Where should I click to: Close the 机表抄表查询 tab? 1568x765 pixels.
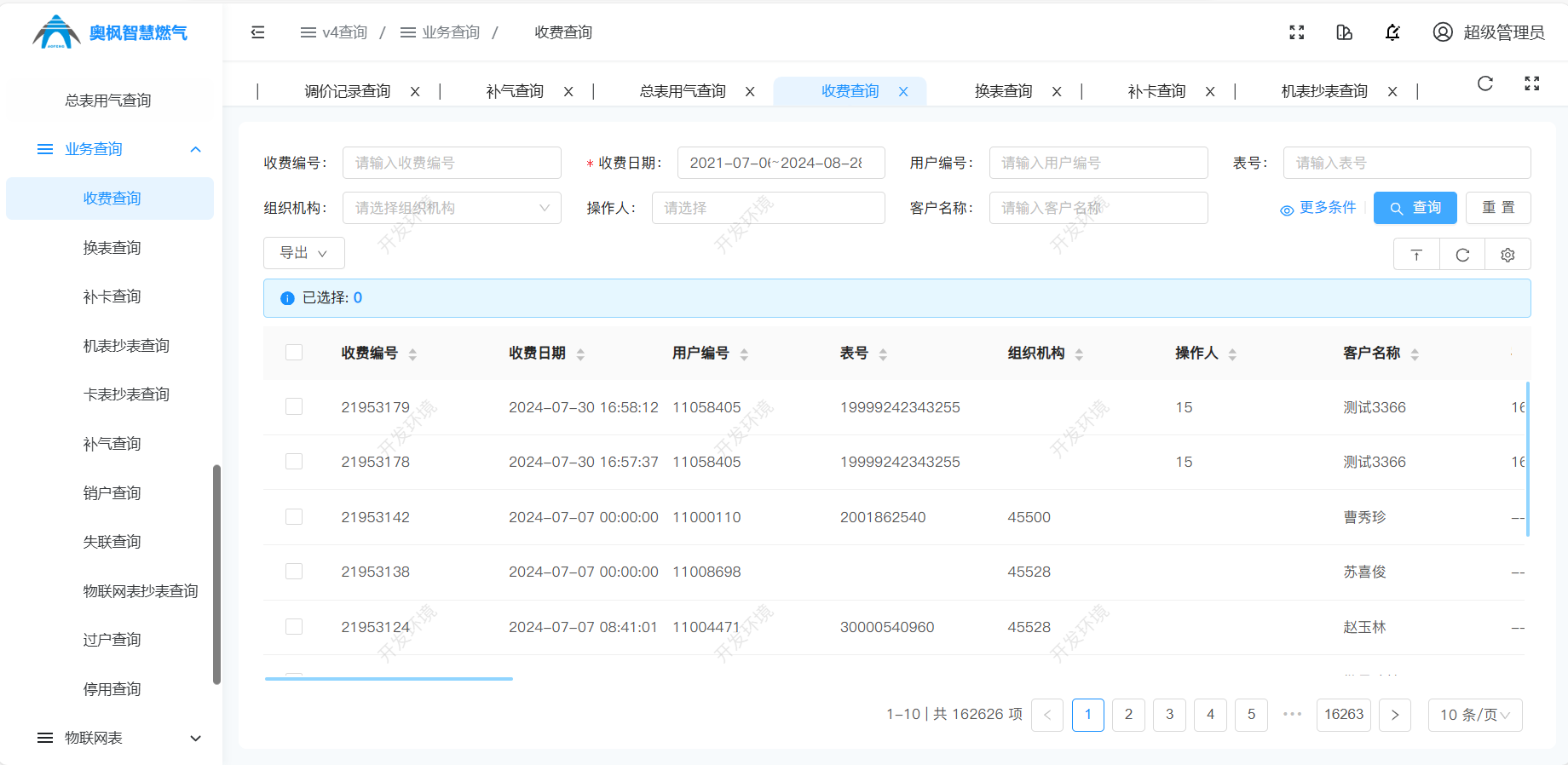[1392, 91]
